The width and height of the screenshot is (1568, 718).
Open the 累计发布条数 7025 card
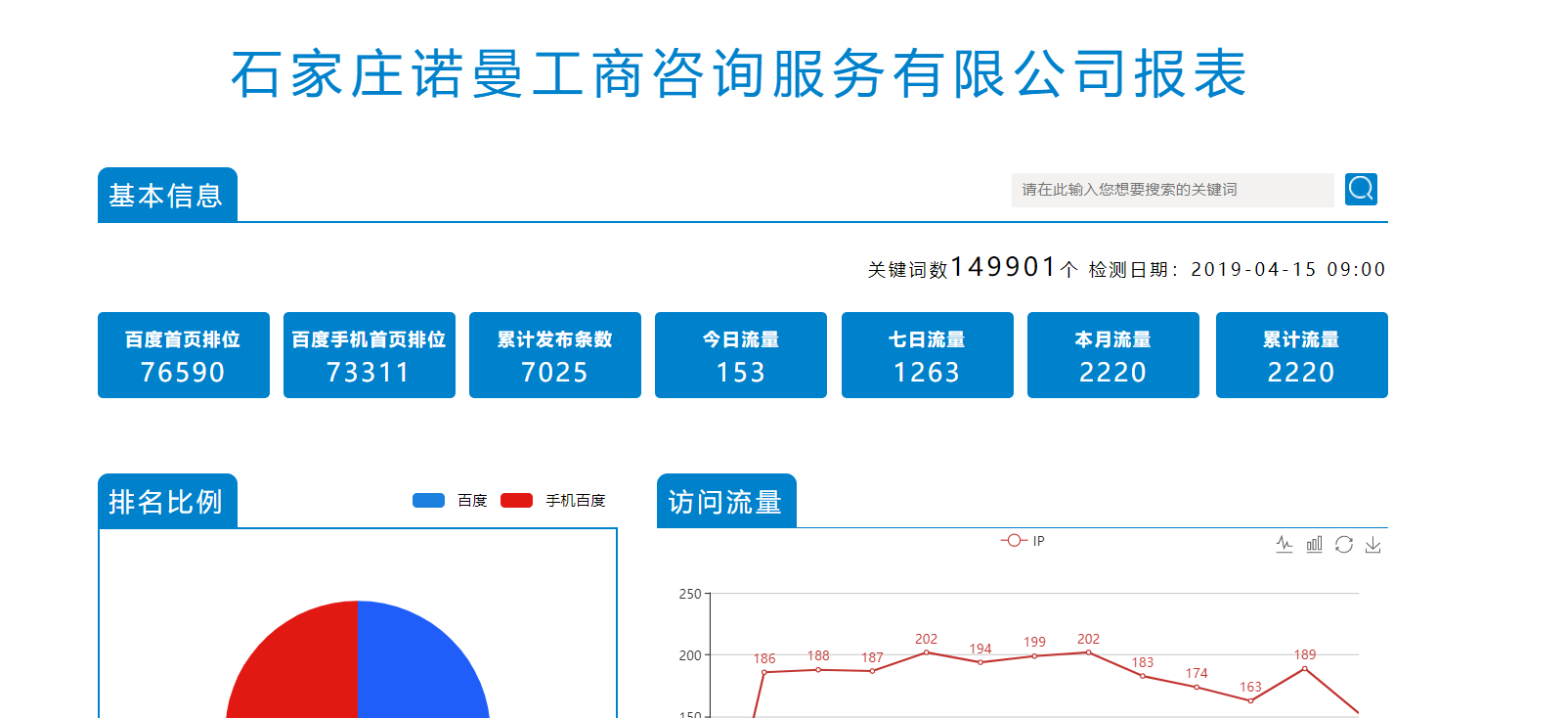pyautogui.click(x=555, y=355)
